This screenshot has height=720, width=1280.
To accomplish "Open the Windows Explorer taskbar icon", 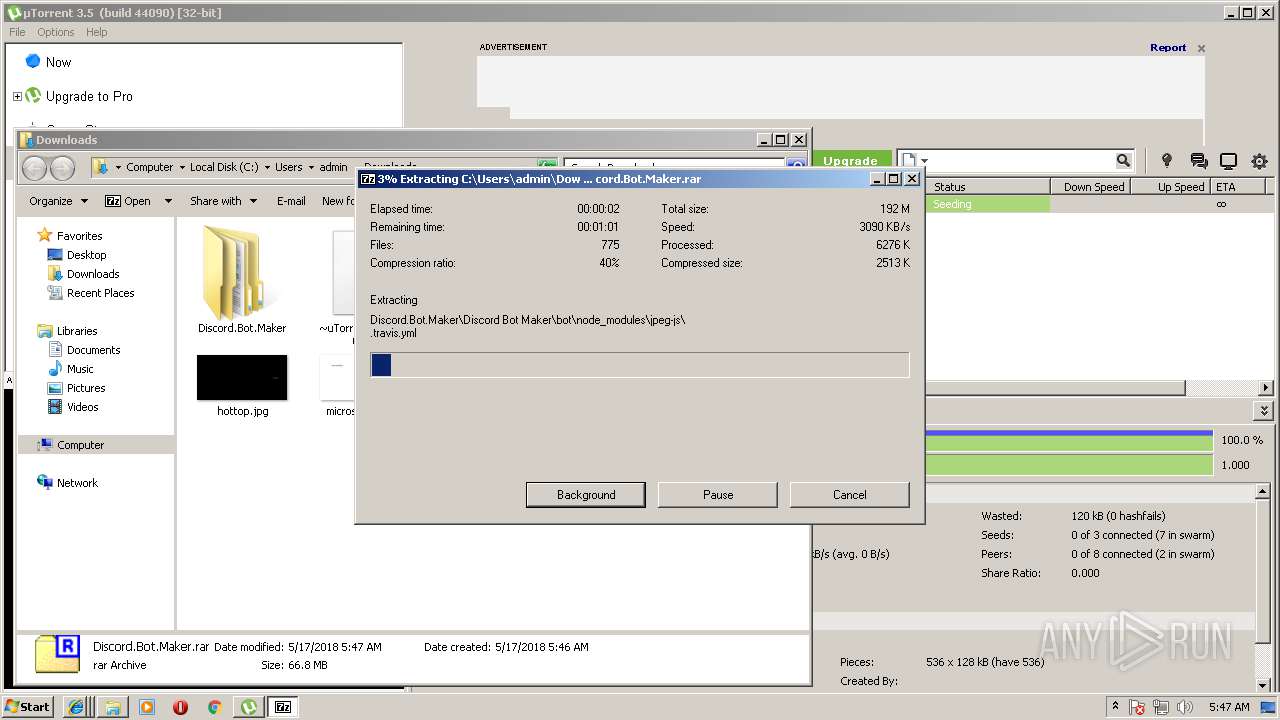I will 112,707.
